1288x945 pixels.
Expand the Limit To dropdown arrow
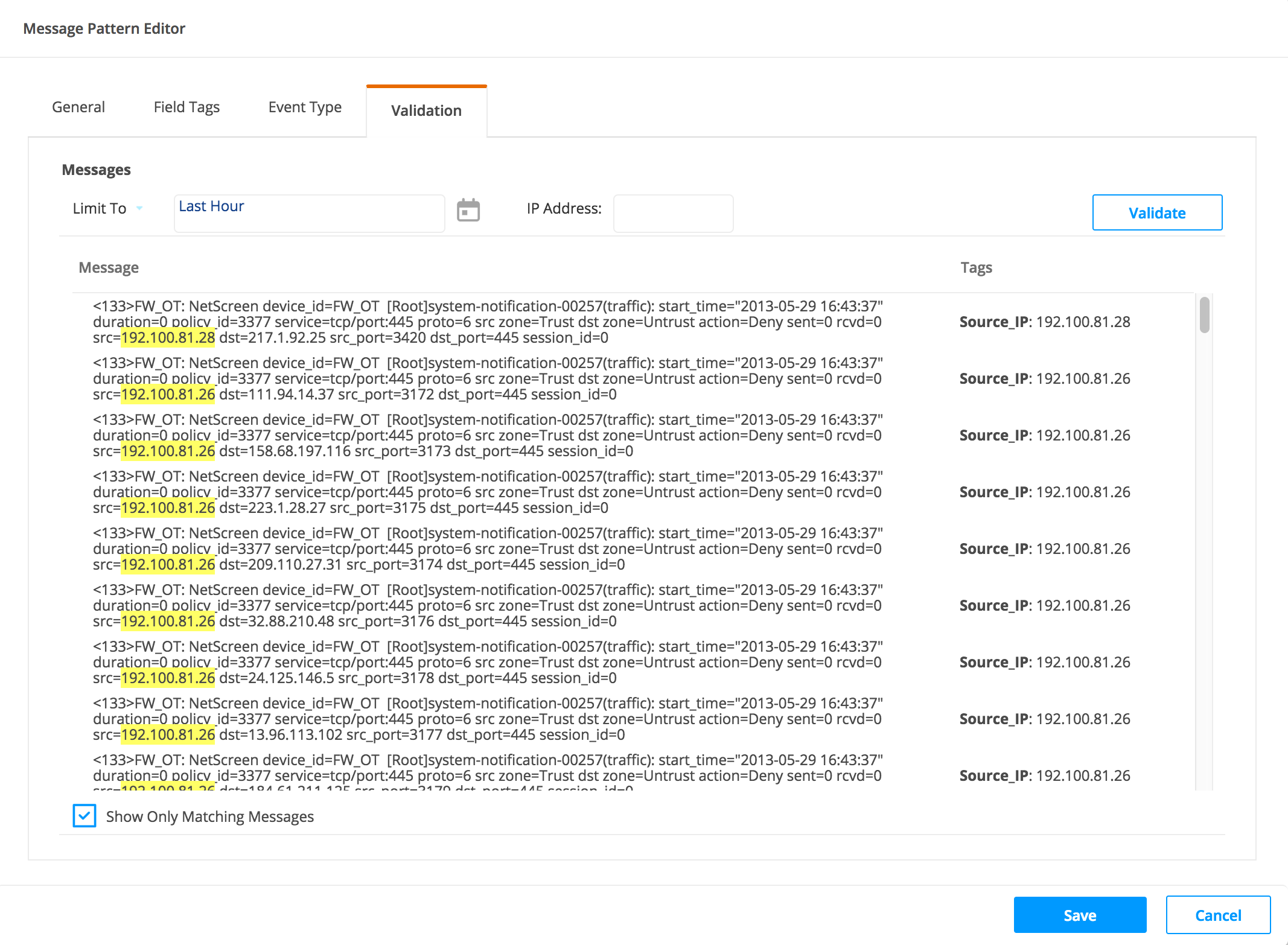pos(139,208)
